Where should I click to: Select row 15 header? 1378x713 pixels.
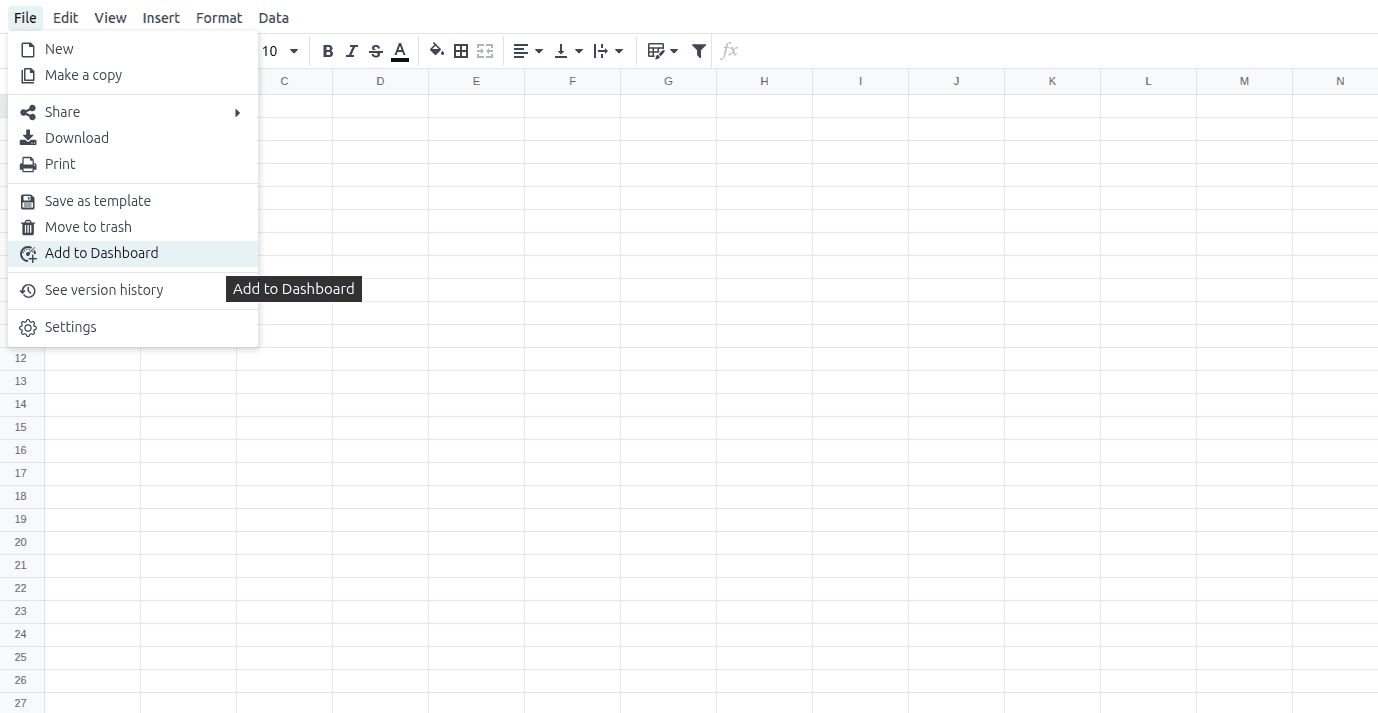[x=21, y=427]
